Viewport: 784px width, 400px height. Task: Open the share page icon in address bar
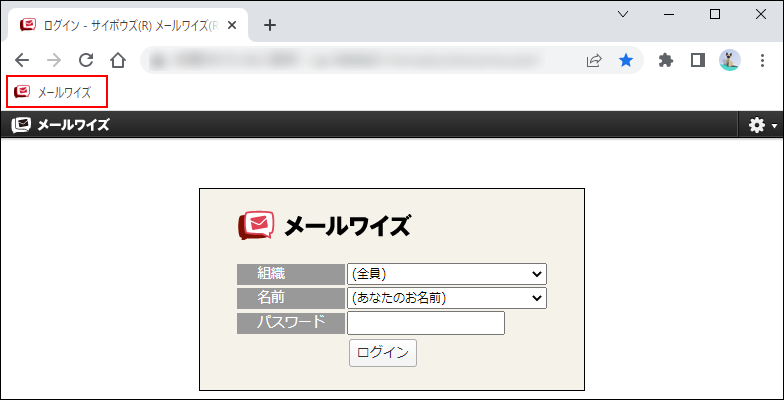tap(594, 60)
